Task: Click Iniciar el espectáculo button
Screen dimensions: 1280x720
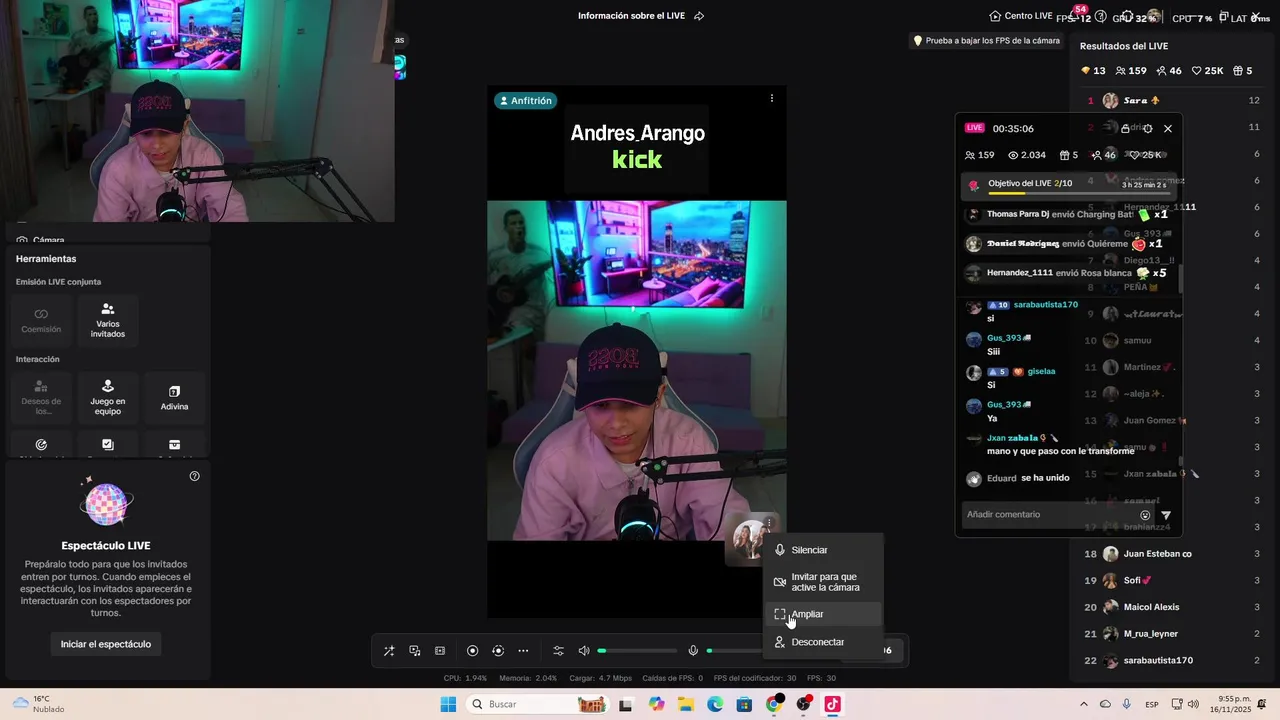Action: coord(106,644)
